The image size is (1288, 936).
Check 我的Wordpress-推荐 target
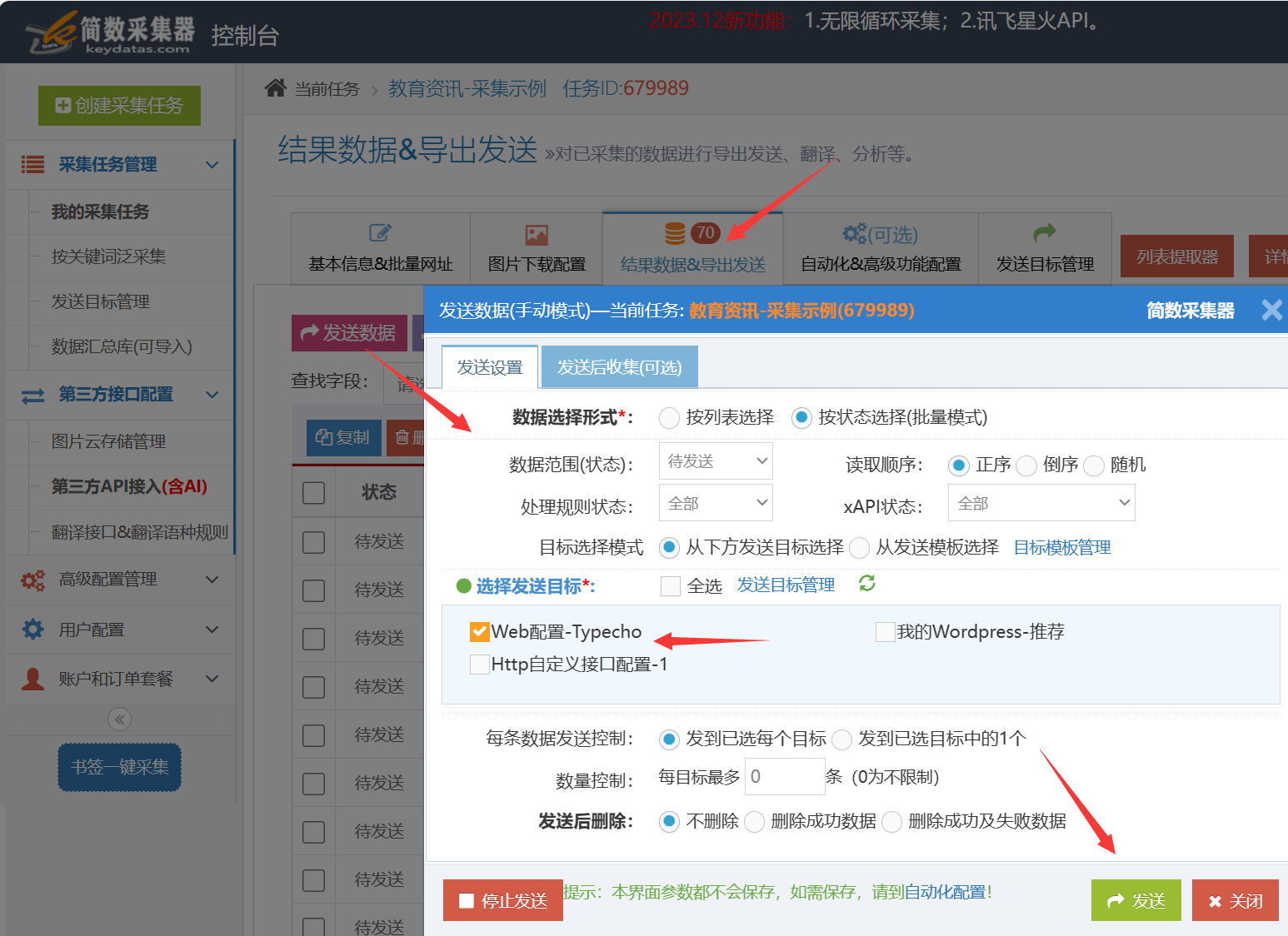[886, 632]
